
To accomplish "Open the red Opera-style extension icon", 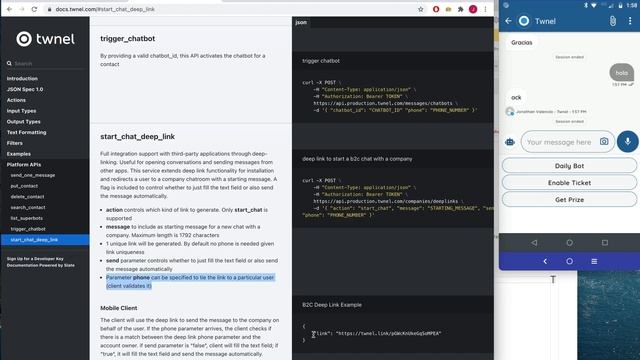I will point(436,9).
